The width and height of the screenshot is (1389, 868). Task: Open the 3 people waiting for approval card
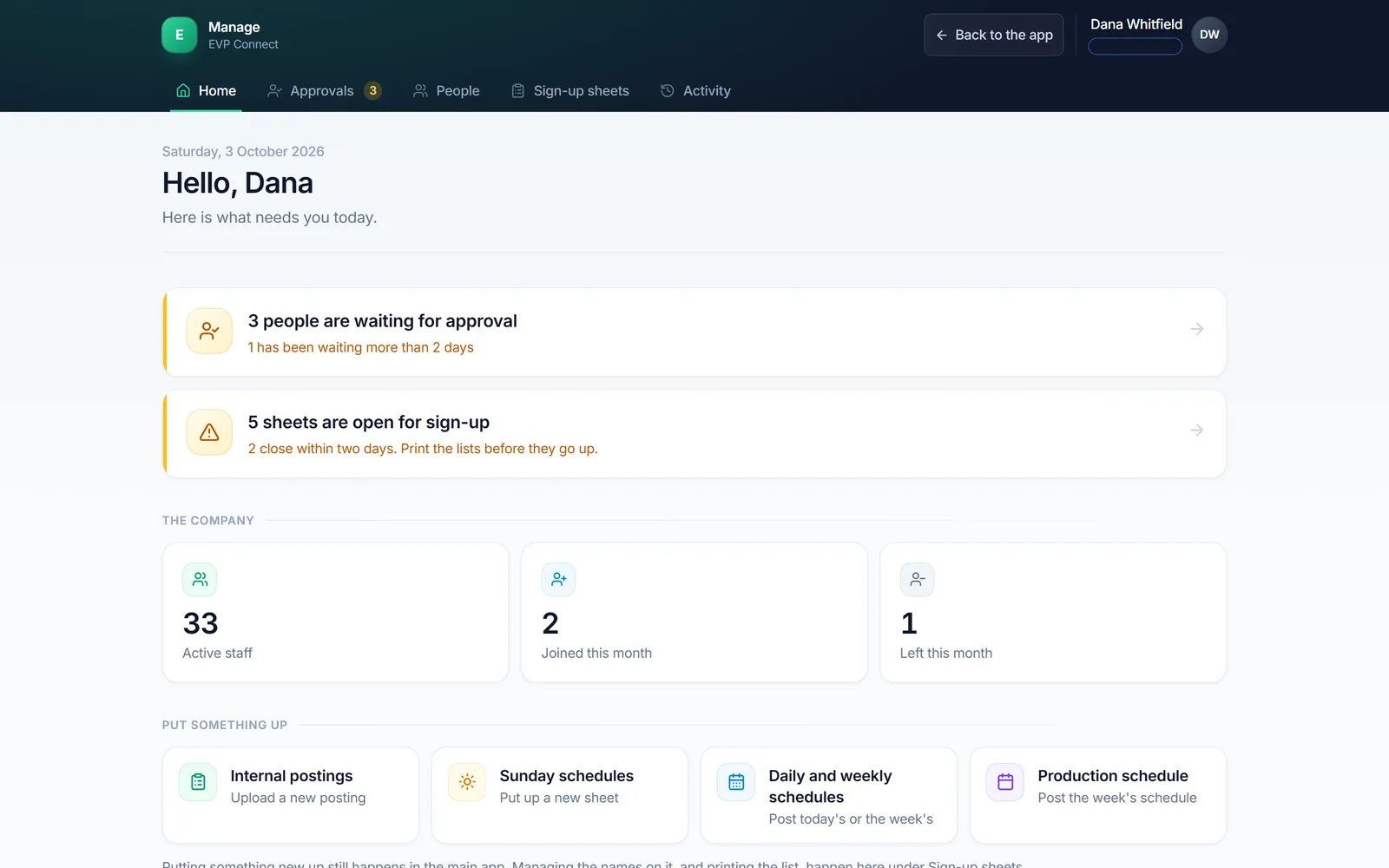[694, 332]
